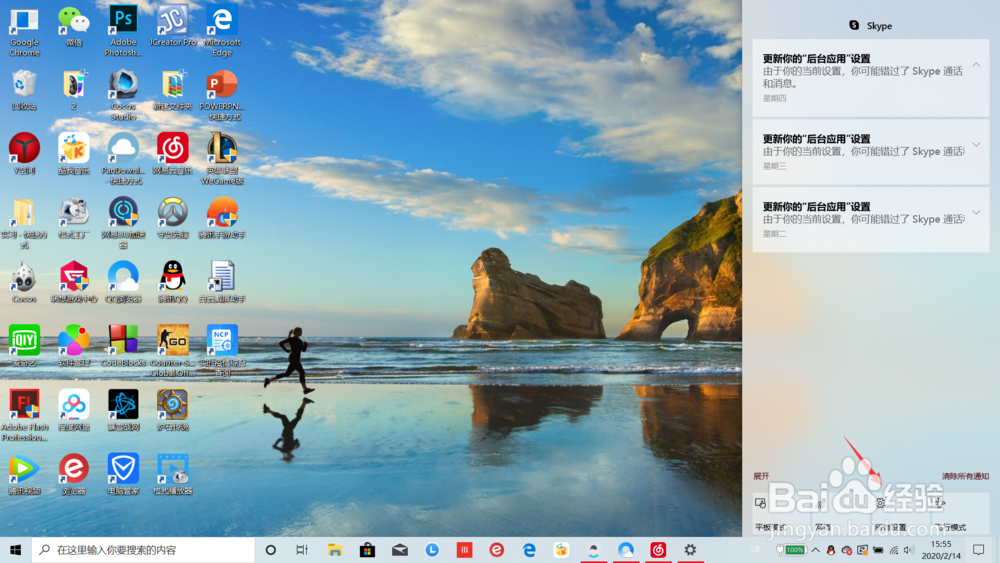The width and height of the screenshot is (1000, 563).
Task: Open the JCreator Pro shortcut
Action: [x=172, y=27]
